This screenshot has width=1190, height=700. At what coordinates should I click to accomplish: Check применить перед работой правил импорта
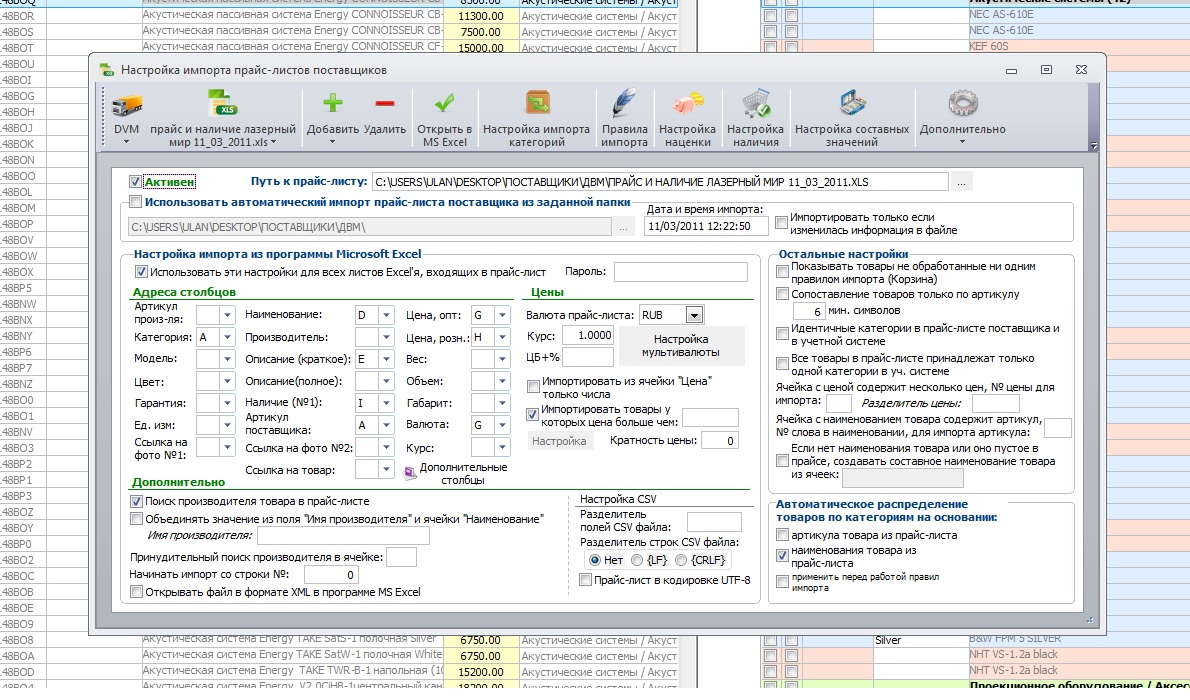click(x=782, y=582)
